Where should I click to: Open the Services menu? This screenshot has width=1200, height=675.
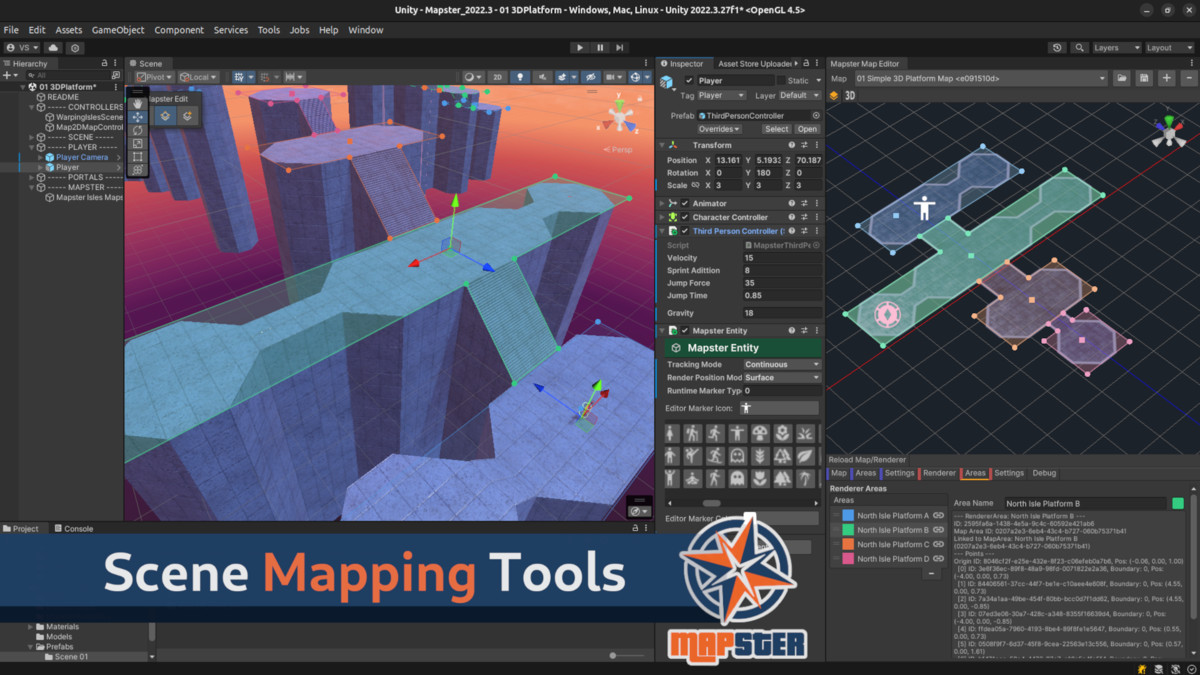tap(231, 30)
